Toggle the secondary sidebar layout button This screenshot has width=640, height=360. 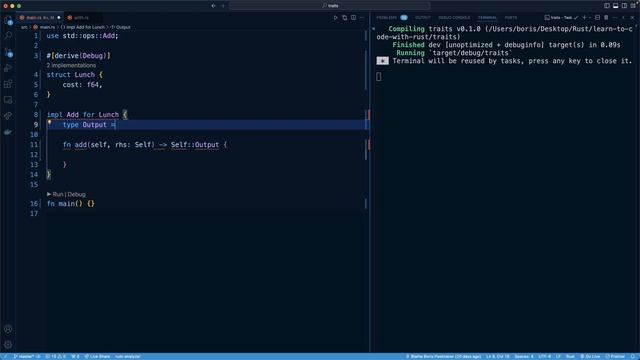click(624, 6)
